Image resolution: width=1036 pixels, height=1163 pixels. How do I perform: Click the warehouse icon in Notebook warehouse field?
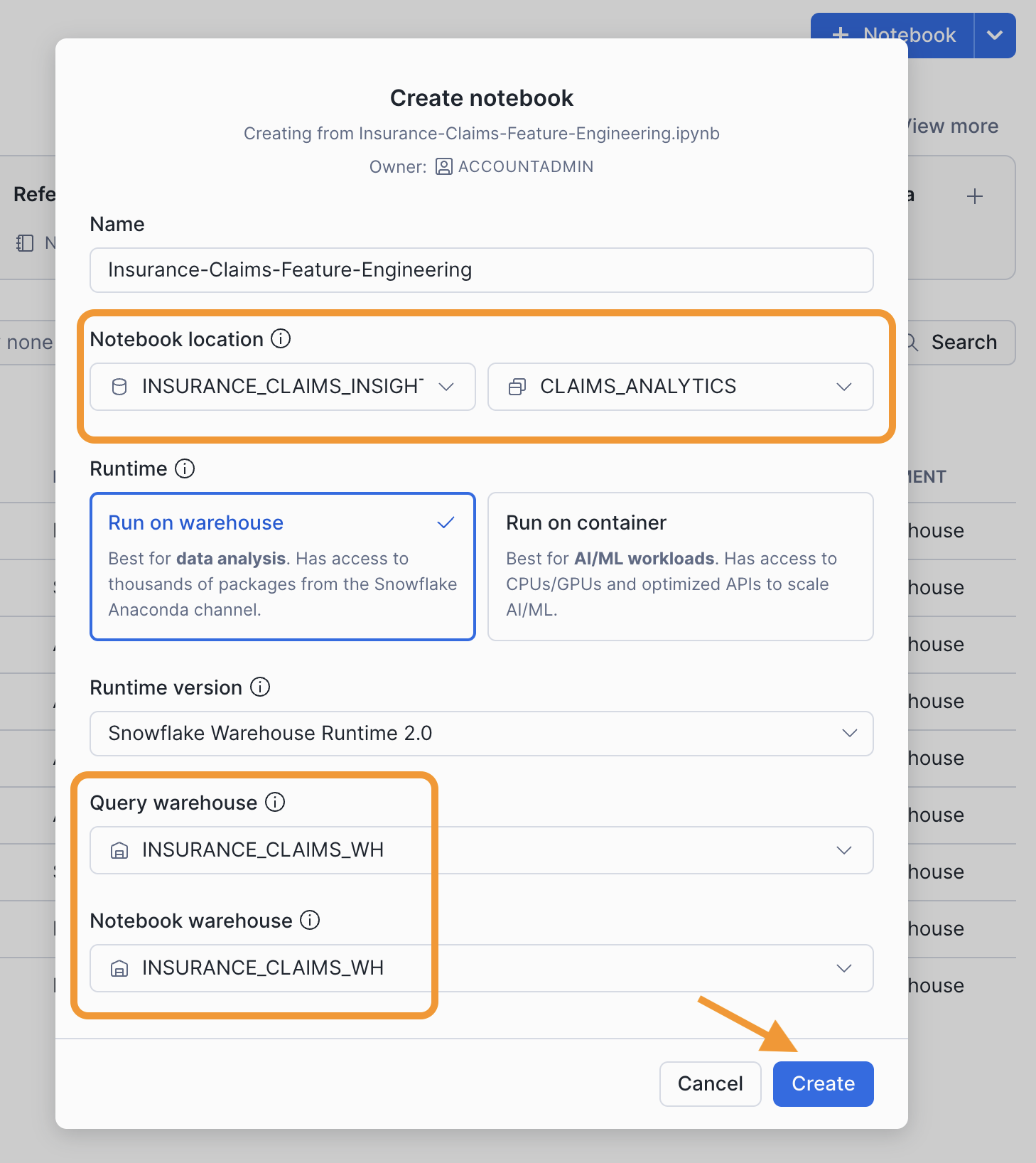coord(119,968)
